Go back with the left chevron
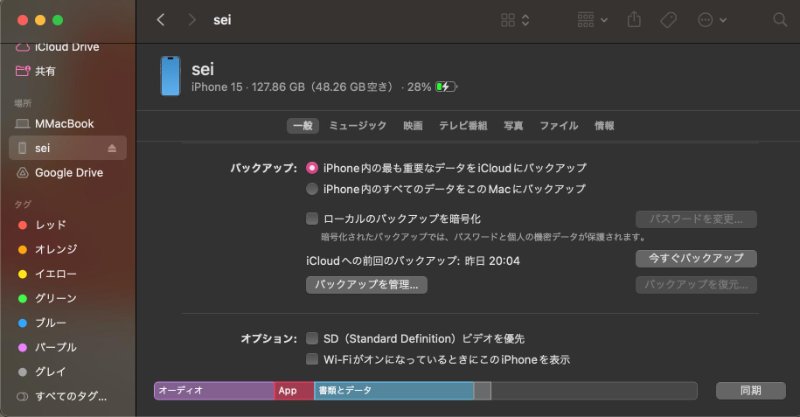The height and width of the screenshot is (417, 800). coord(161,20)
